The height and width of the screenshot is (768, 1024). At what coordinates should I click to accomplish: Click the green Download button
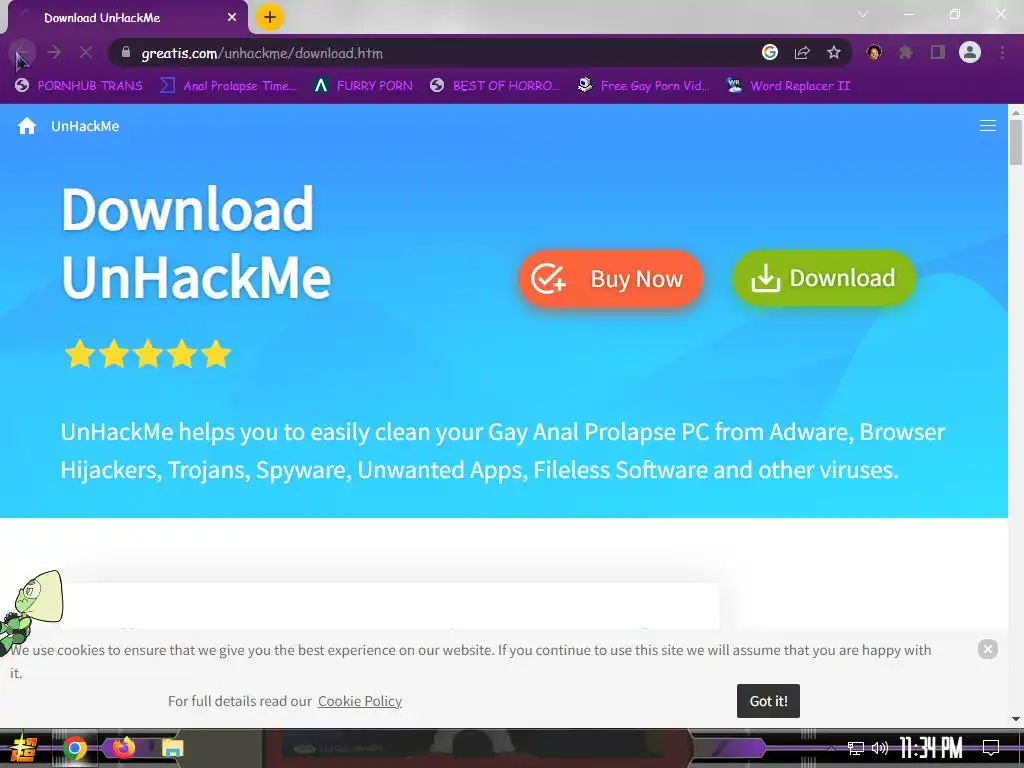point(824,278)
